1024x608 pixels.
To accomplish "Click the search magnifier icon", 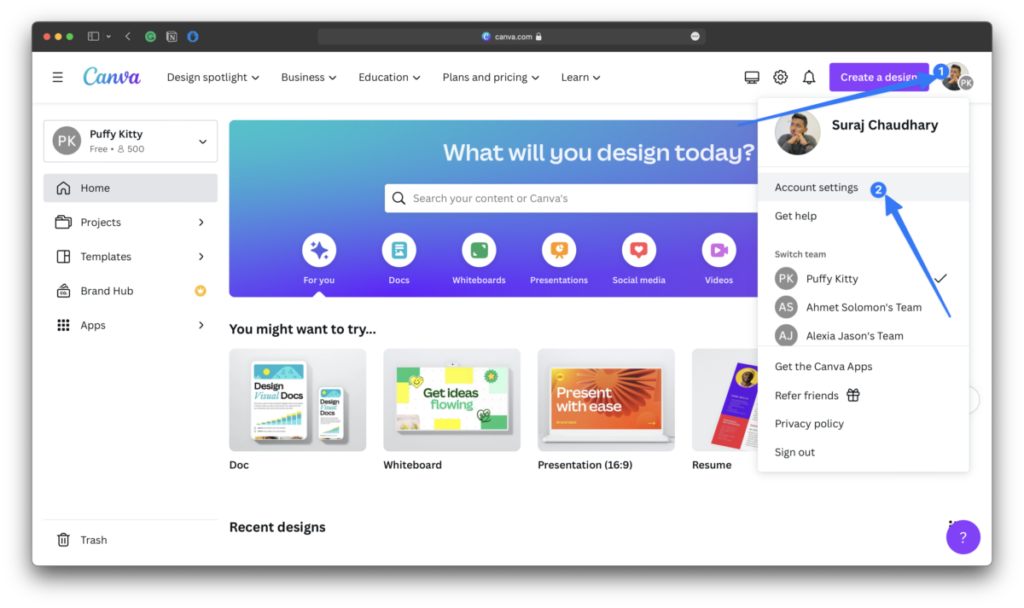I will [x=398, y=198].
